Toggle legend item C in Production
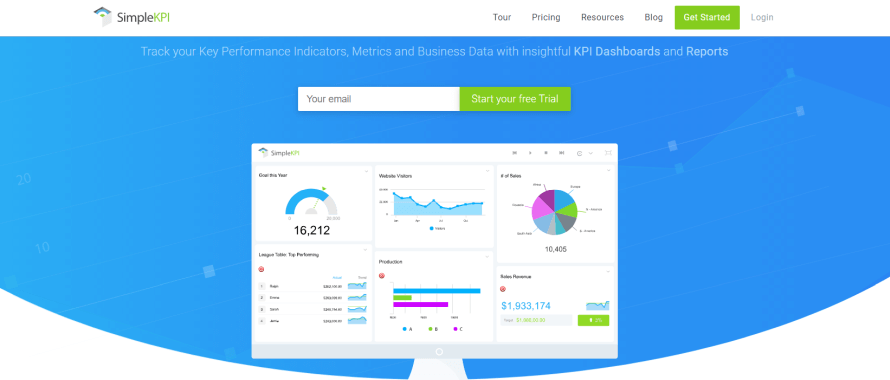The height and width of the screenshot is (380, 890). [x=457, y=329]
